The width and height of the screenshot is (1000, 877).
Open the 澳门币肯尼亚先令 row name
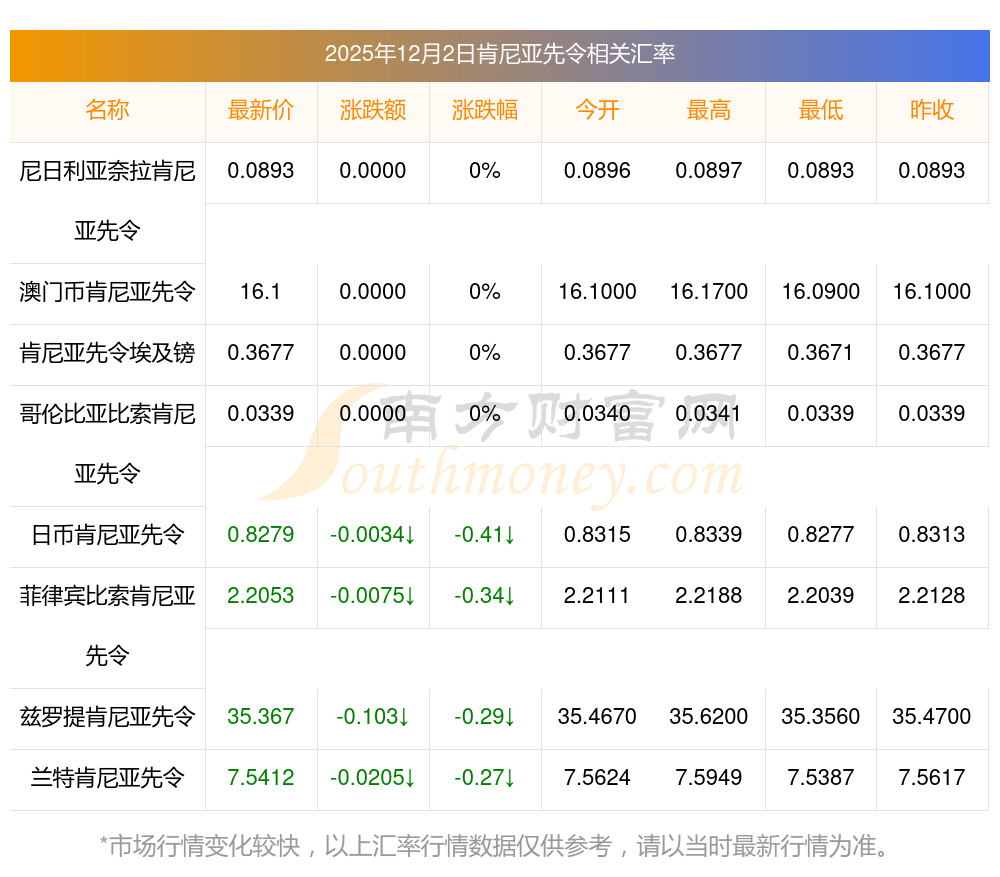point(107,292)
